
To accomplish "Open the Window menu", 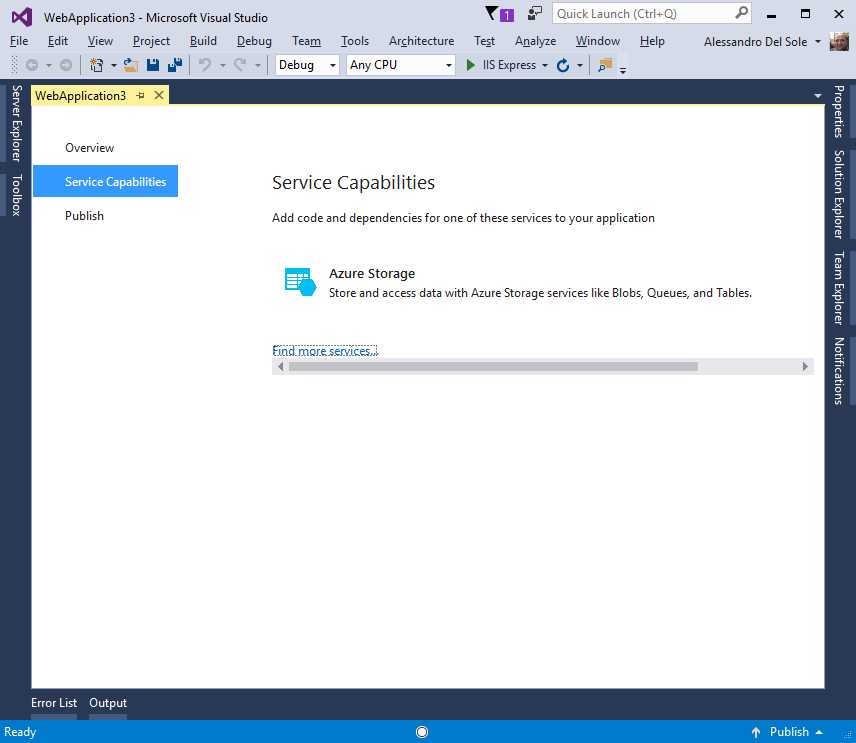I will [x=598, y=41].
